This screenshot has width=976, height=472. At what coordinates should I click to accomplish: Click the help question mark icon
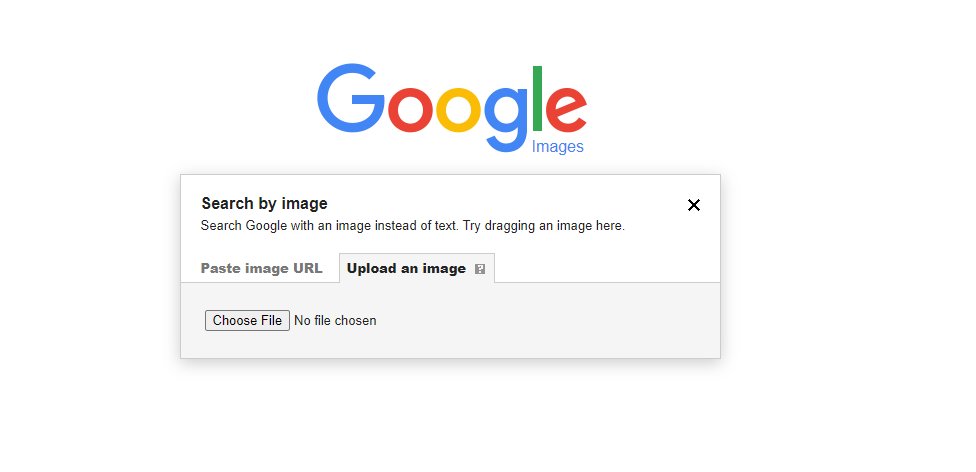[479, 269]
